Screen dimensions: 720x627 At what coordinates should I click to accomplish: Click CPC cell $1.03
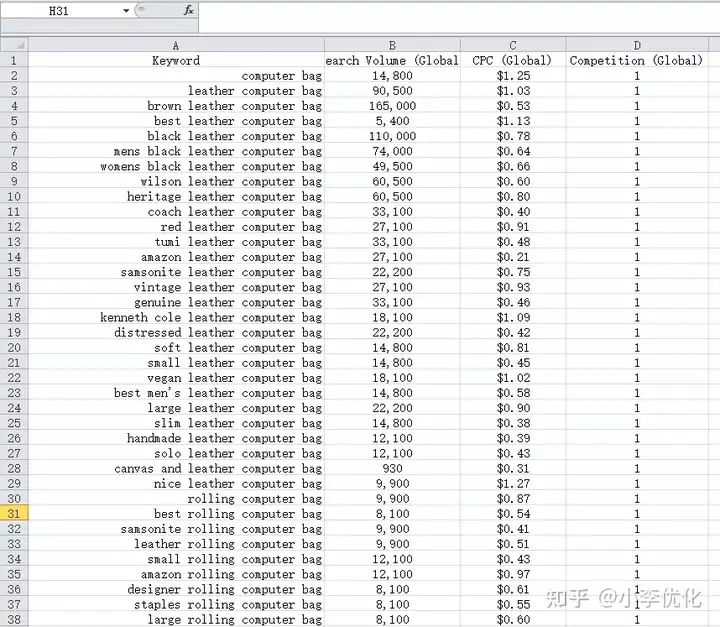click(x=513, y=90)
